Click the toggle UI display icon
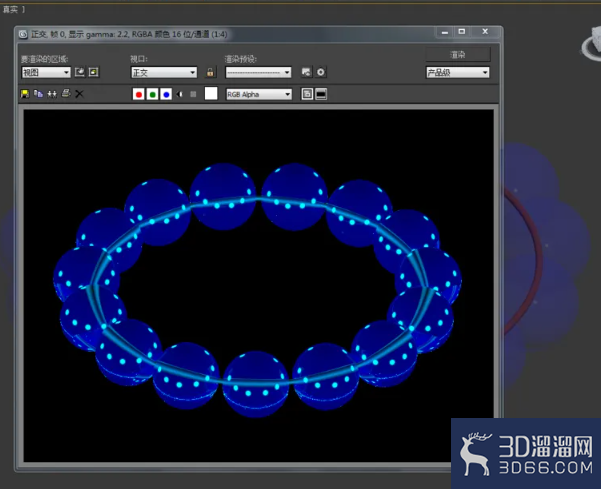The image size is (601, 489). pyautogui.click(x=321, y=94)
